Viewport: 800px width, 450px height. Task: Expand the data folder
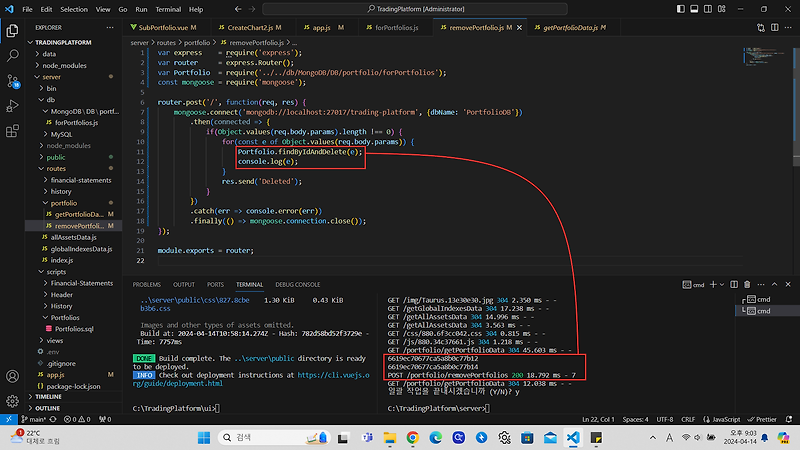(x=73, y=54)
